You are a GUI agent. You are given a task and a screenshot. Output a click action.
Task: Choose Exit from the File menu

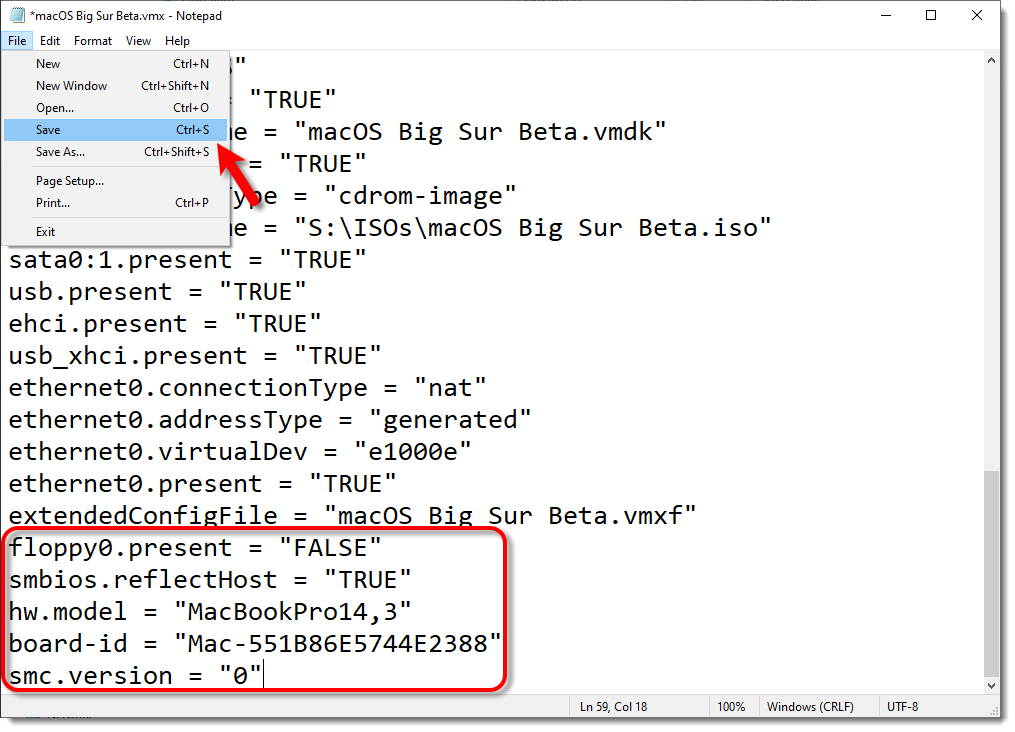(x=116, y=232)
